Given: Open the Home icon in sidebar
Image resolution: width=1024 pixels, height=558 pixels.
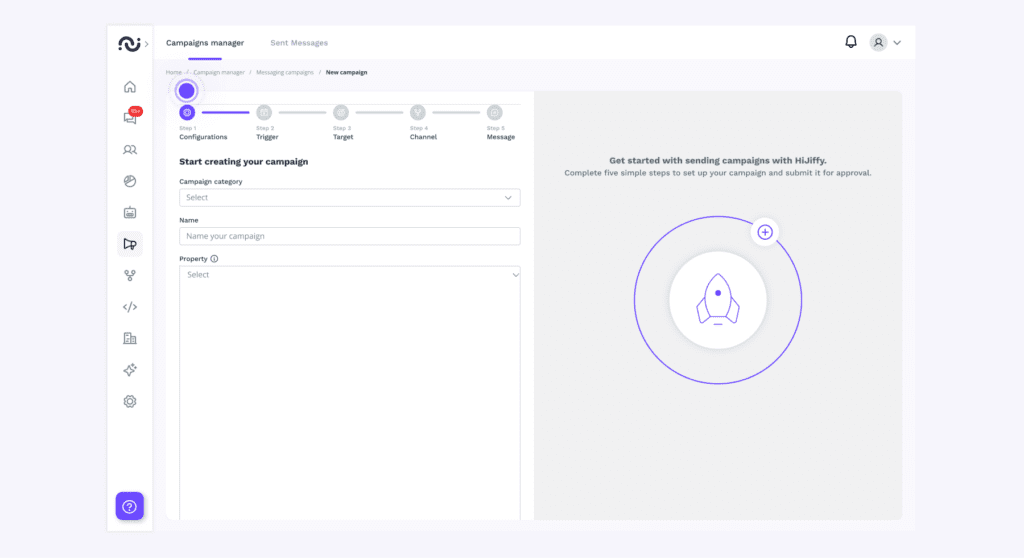Looking at the screenshot, I should [x=129, y=87].
